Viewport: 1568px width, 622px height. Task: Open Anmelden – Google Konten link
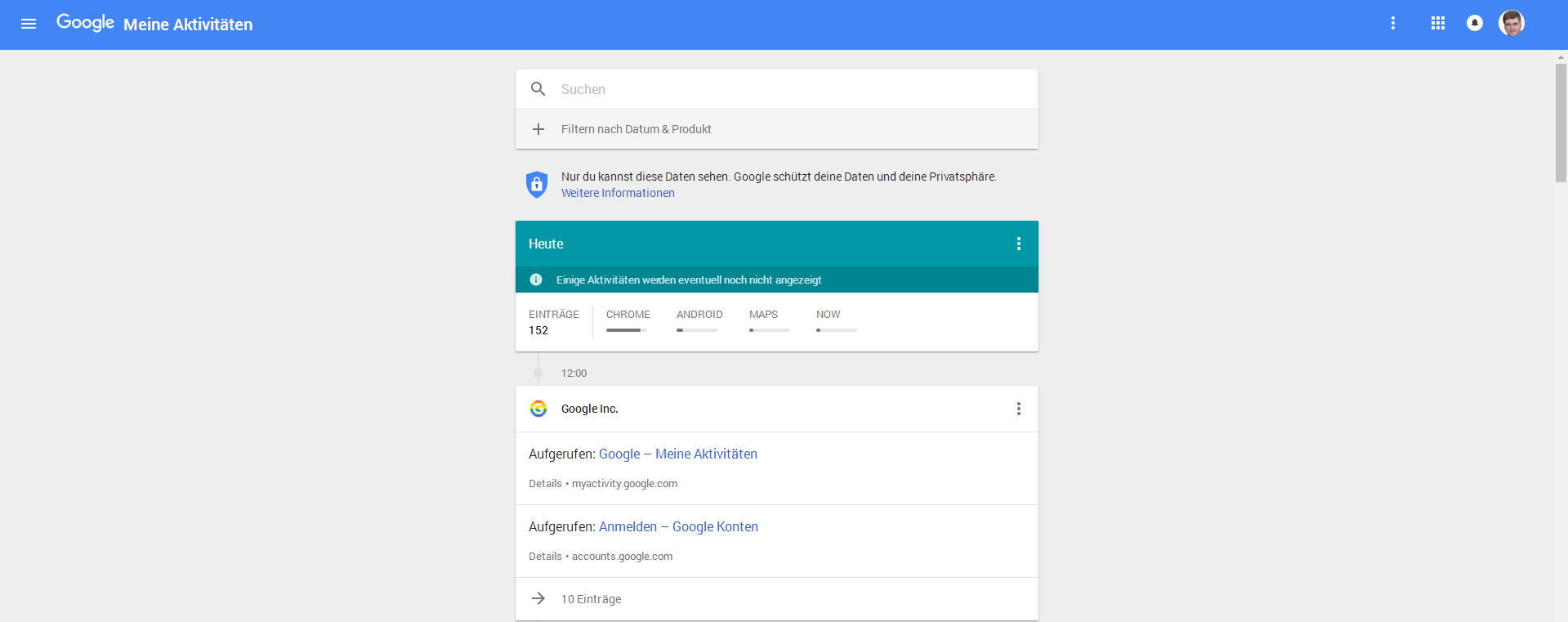(678, 526)
